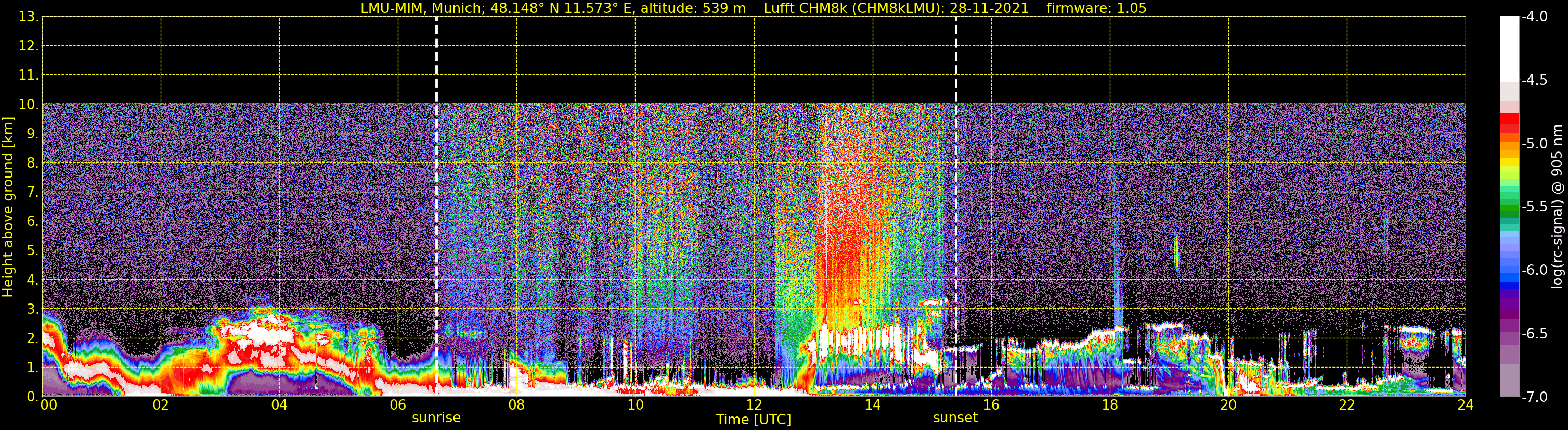Image resolution: width=1568 pixels, height=430 pixels.
Task: Click the white dashed sunrise marker line
Action: pyautogui.click(x=436, y=183)
